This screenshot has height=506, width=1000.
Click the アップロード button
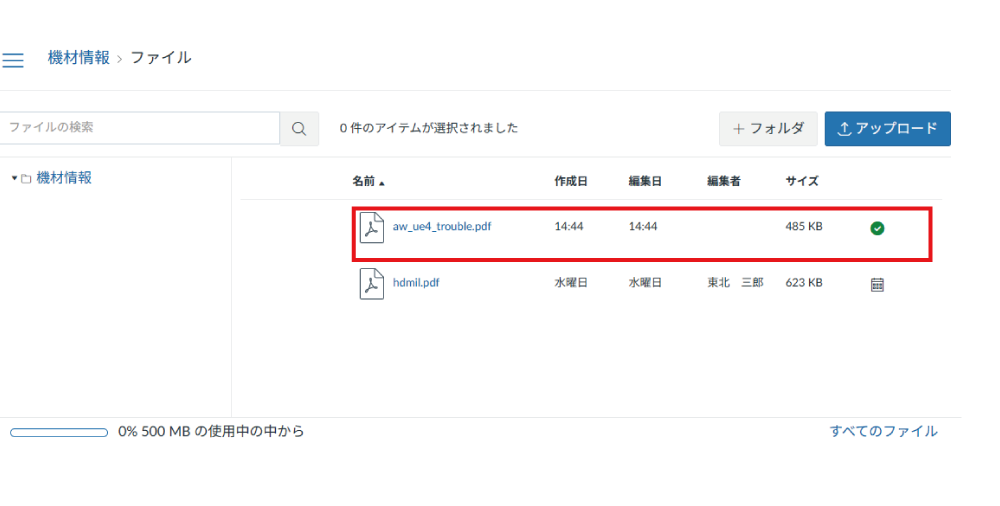point(887,129)
